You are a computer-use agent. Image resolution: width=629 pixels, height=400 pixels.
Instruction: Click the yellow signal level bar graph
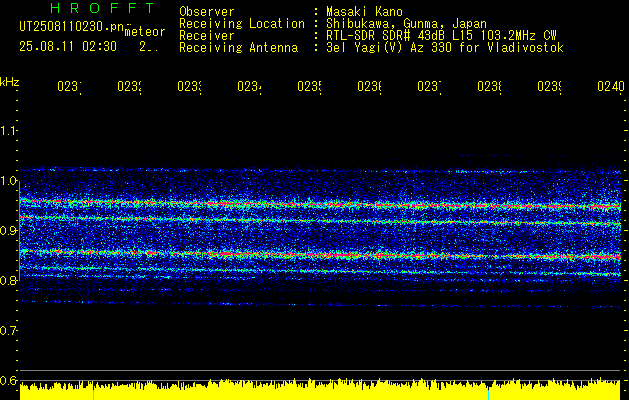click(320, 390)
